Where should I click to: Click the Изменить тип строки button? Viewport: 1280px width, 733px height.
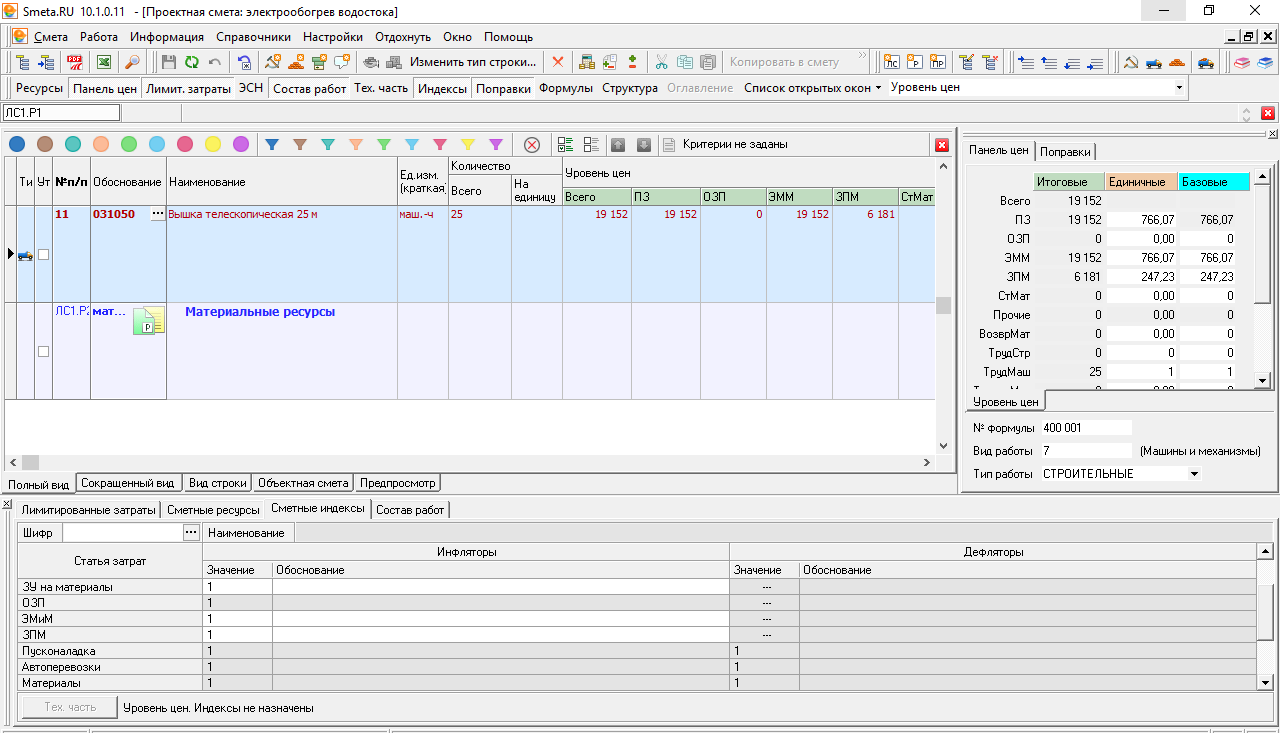473,62
